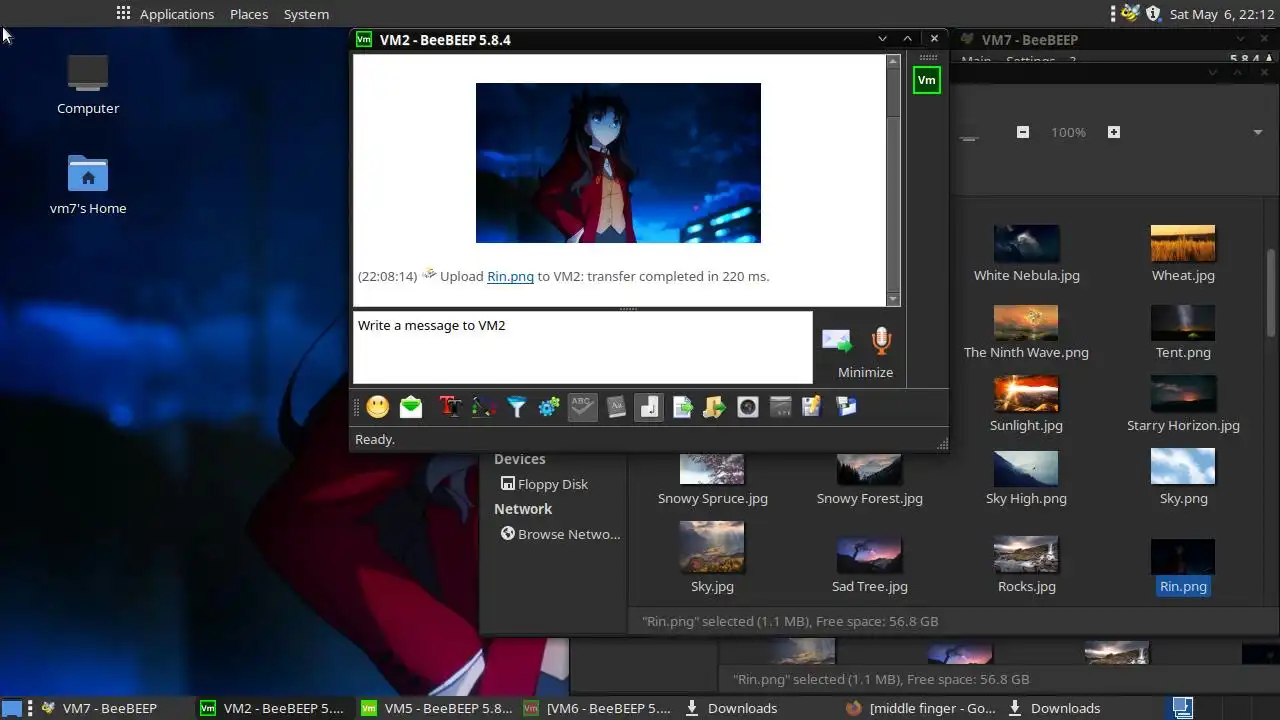Select the Tent.png file

1183,332
